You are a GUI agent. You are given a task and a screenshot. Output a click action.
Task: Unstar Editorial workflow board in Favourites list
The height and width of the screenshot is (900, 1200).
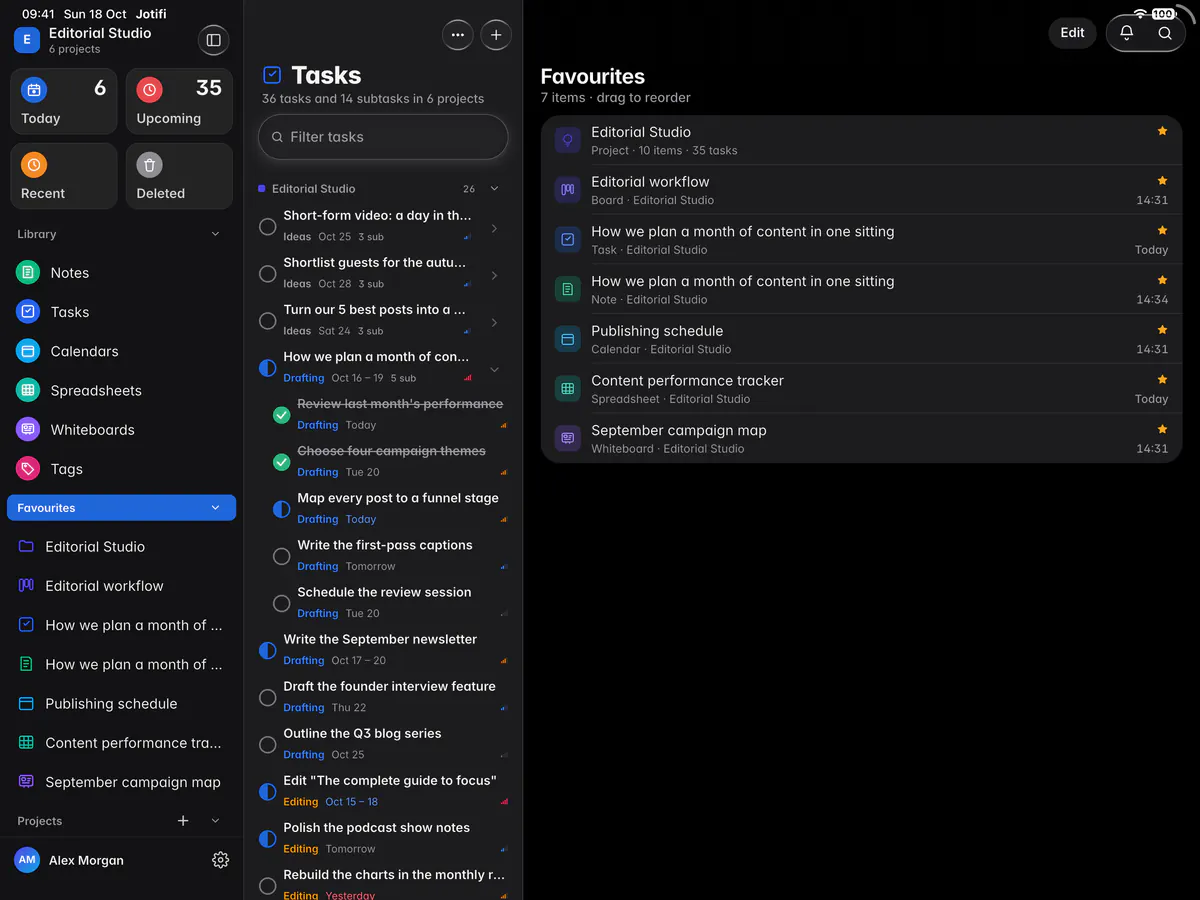click(1162, 181)
